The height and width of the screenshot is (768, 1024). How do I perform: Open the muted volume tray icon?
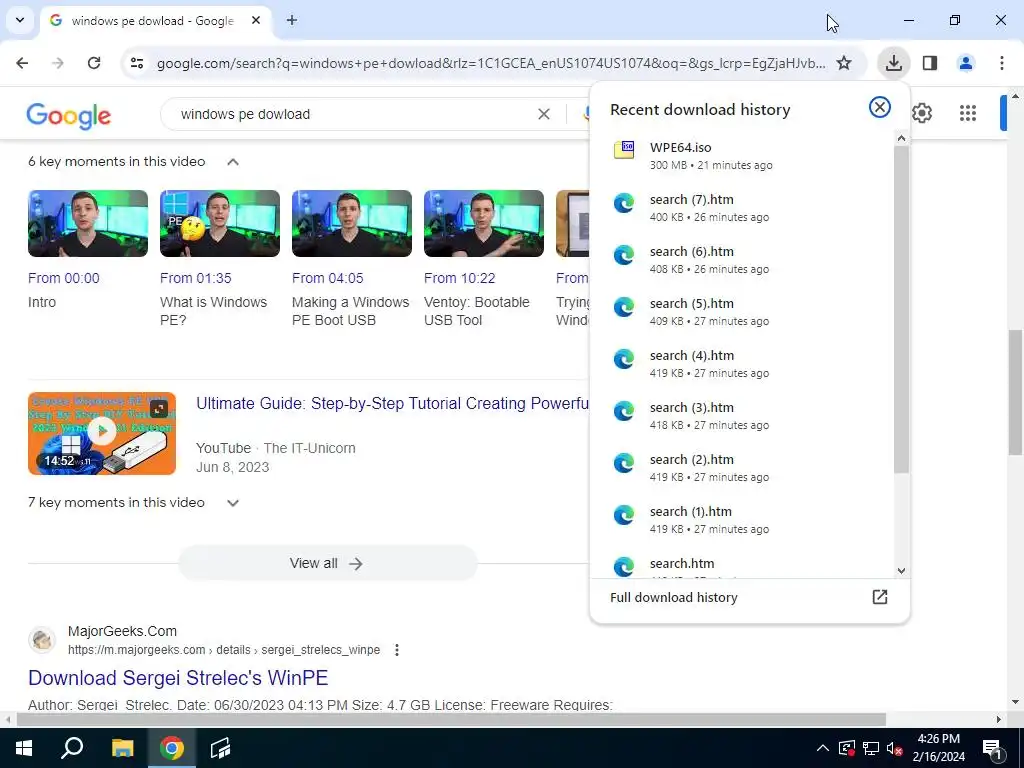(x=894, y=748)
